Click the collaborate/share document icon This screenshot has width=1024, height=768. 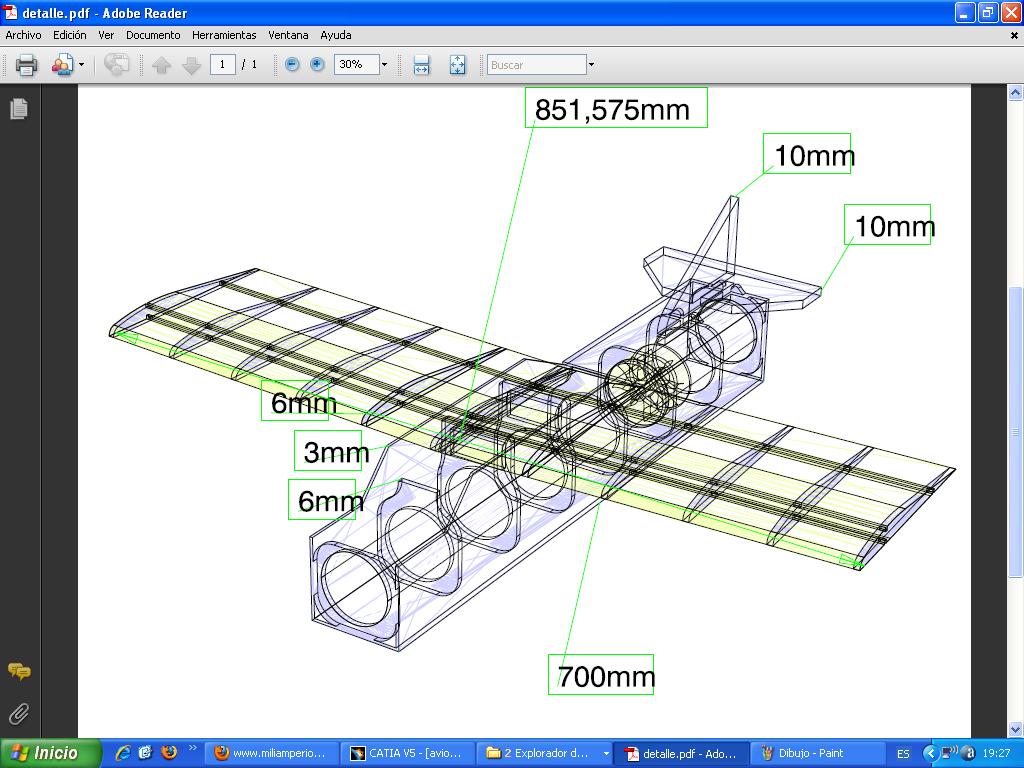(62, 65)
